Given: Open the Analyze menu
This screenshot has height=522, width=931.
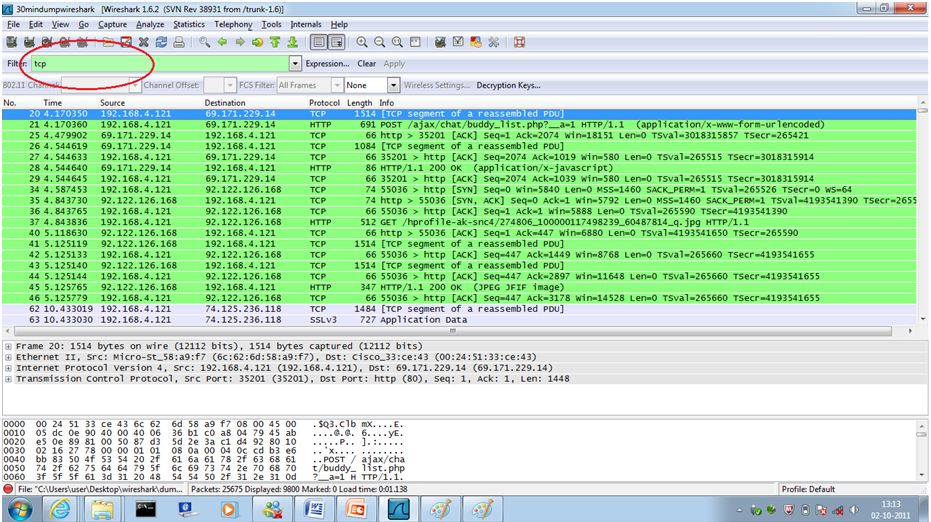Looking at the screenshot, I should [150, 24].
